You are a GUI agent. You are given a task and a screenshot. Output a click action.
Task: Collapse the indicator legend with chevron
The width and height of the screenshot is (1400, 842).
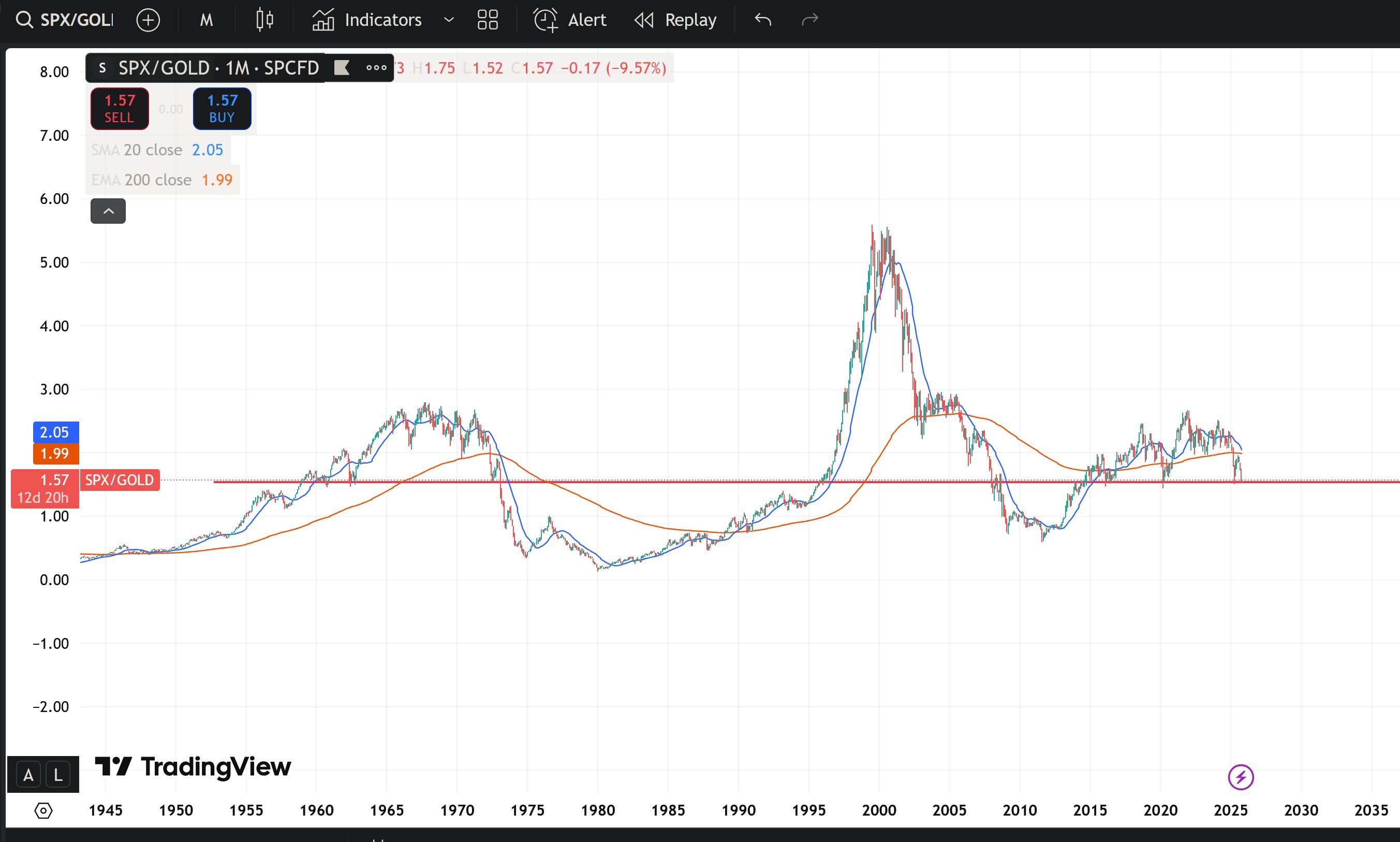coord(108,211)
